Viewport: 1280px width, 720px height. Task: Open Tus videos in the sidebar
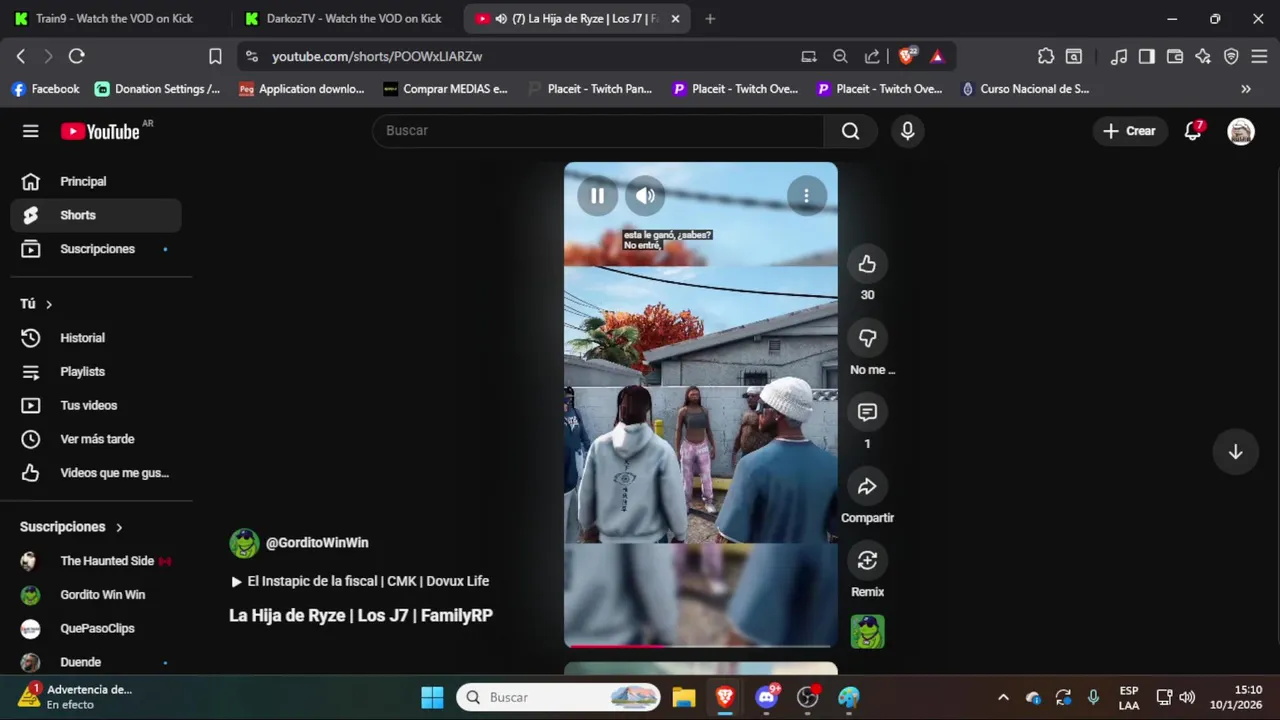(x=96, y=405)
